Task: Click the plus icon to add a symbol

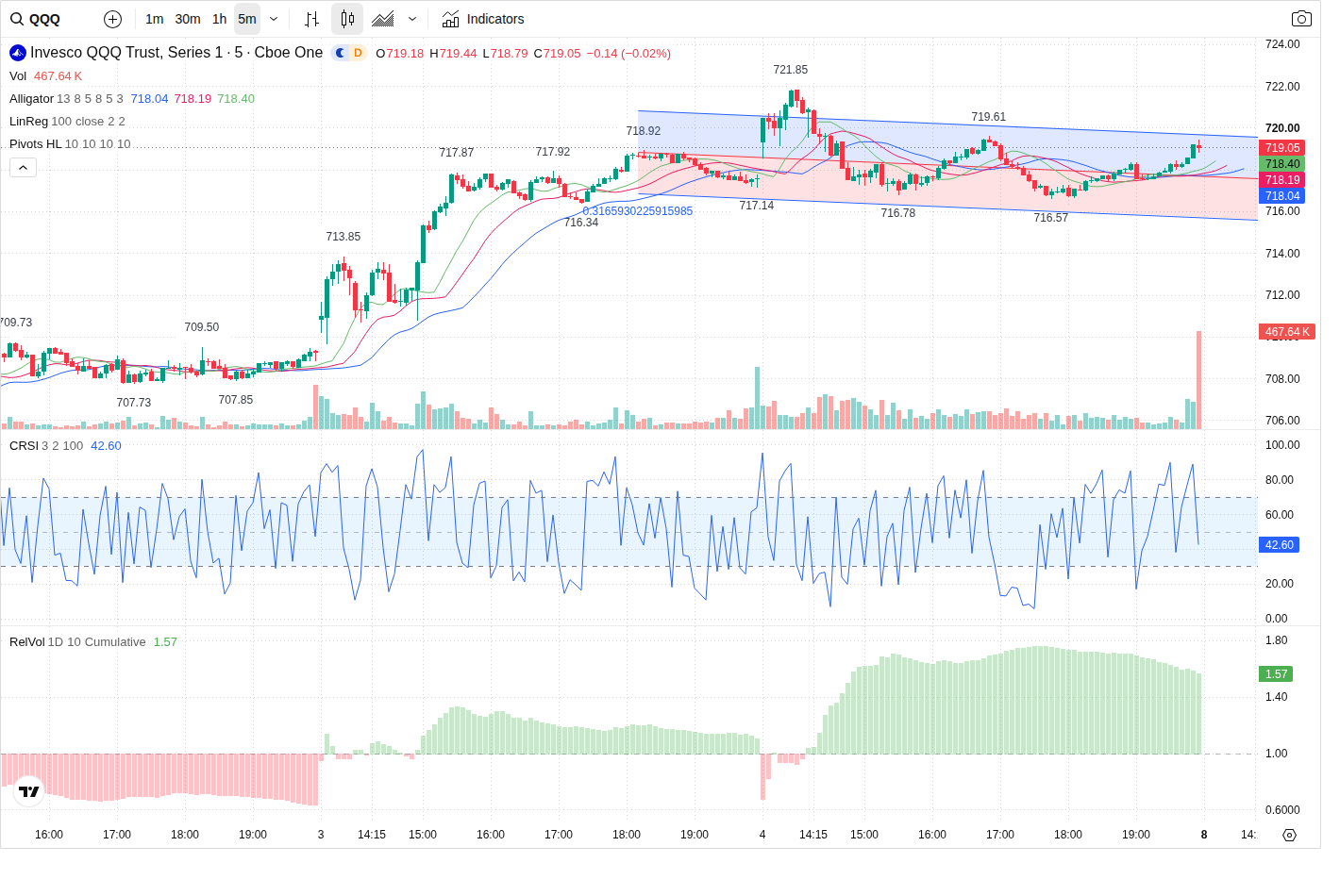Action: point(112,19)
